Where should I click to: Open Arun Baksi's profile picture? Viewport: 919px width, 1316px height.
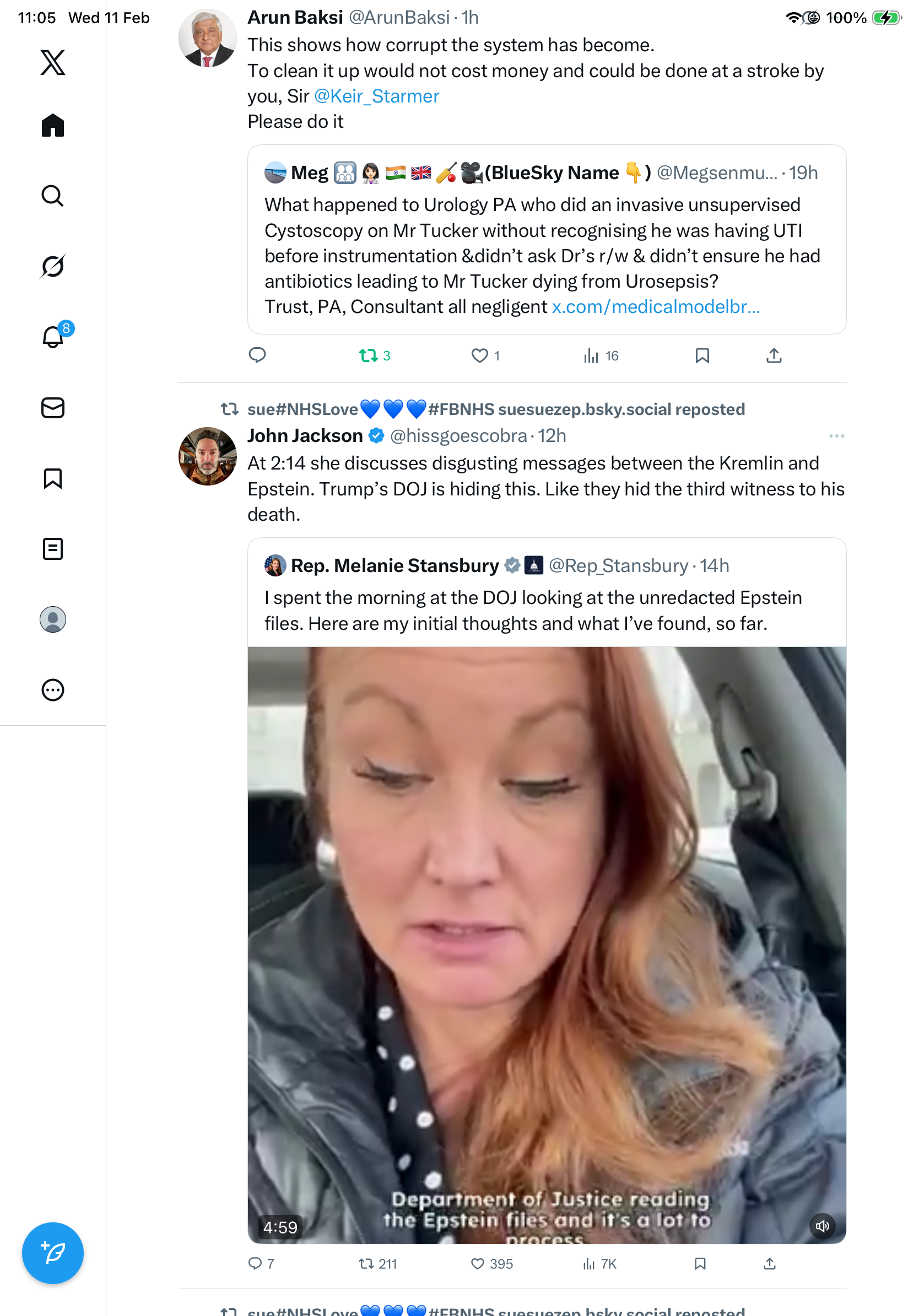click(x=207, y=39)
